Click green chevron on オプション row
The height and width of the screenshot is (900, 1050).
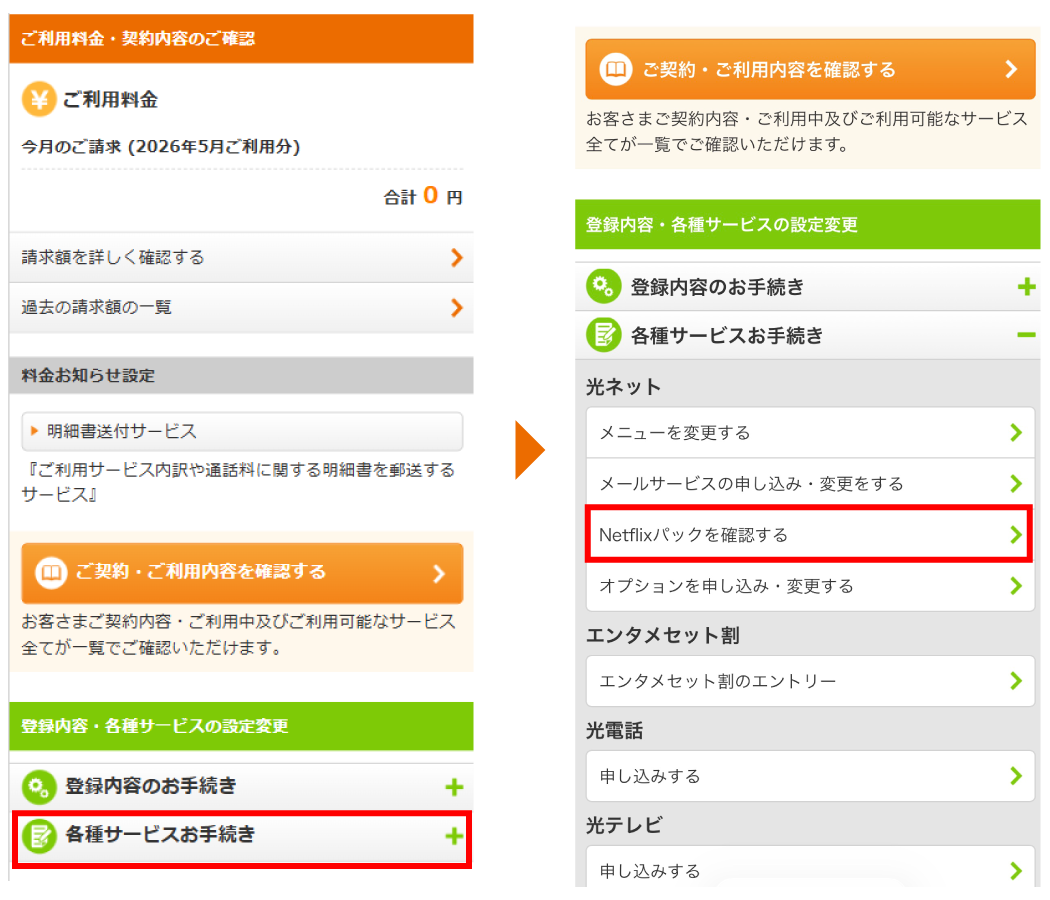1016,586
